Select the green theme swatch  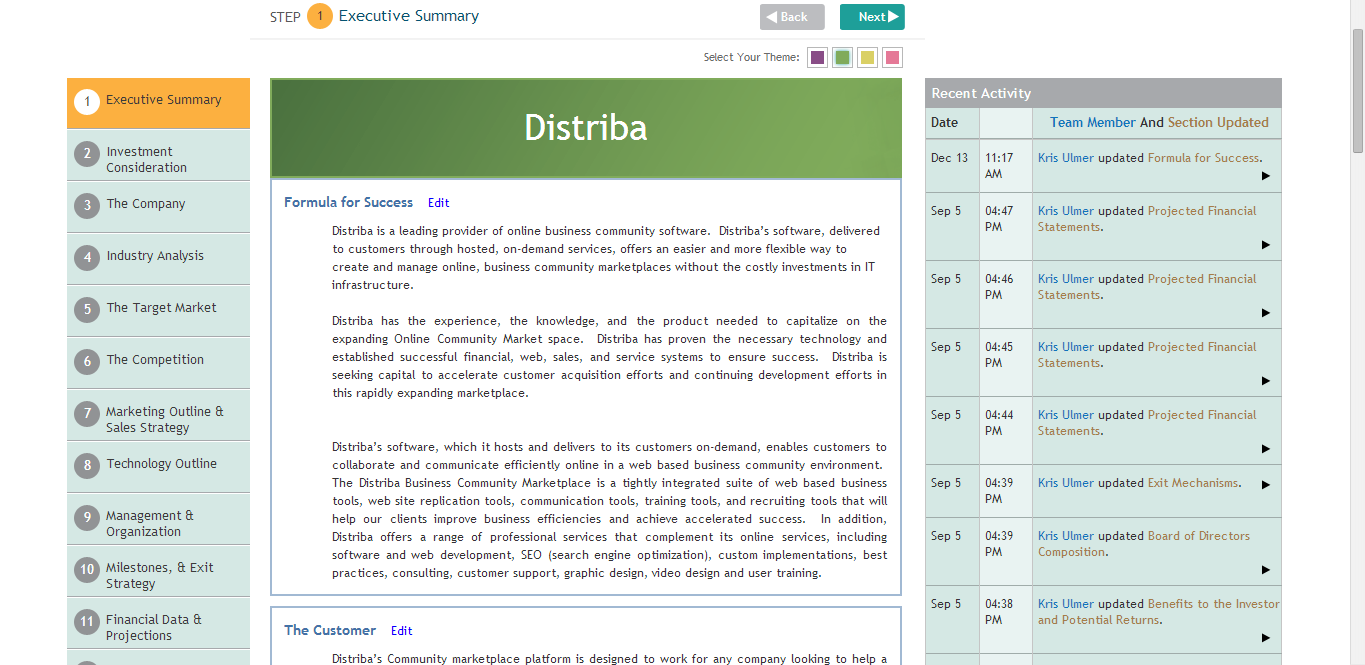click(843, 58)
